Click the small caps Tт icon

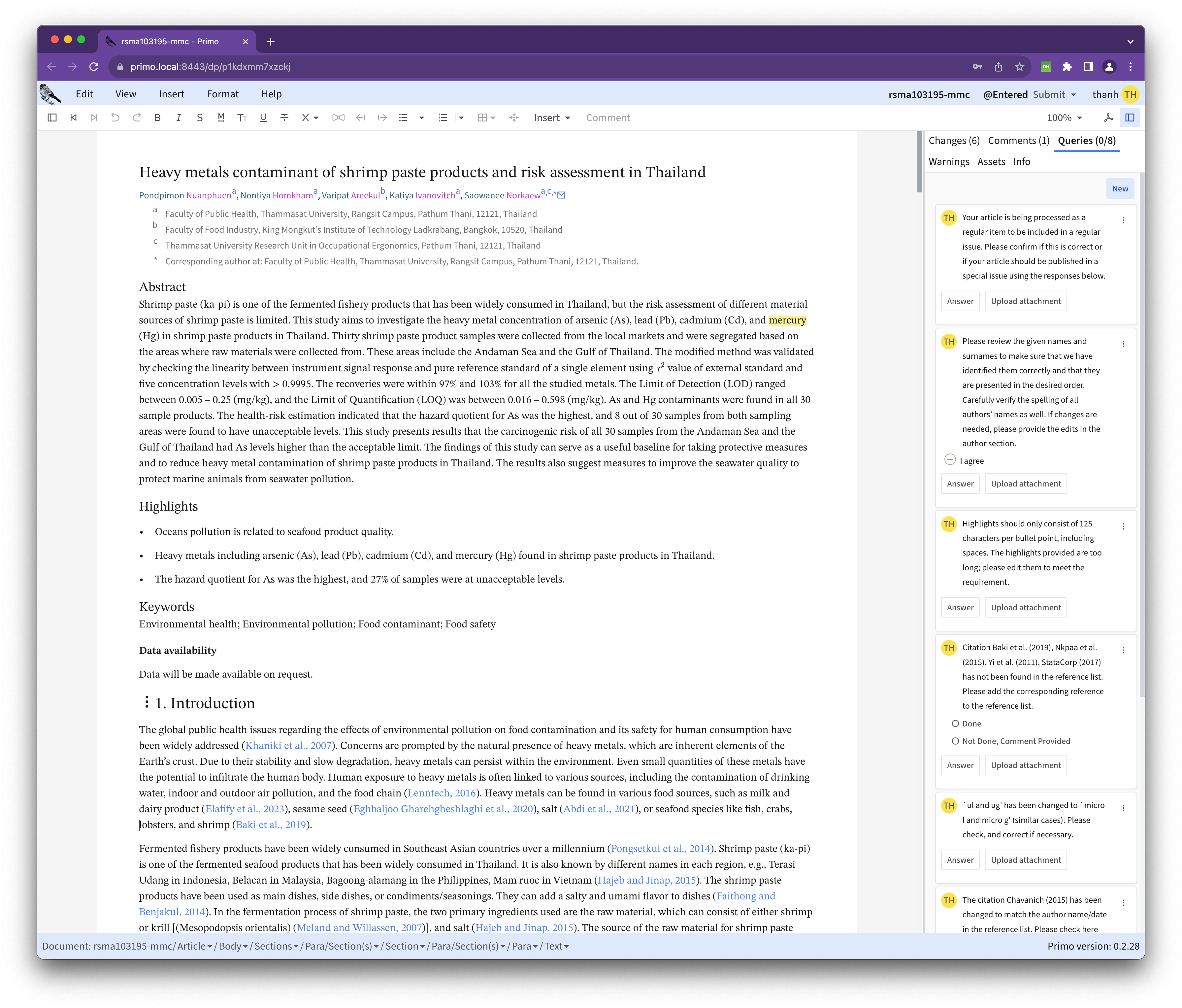pos(242,118)
